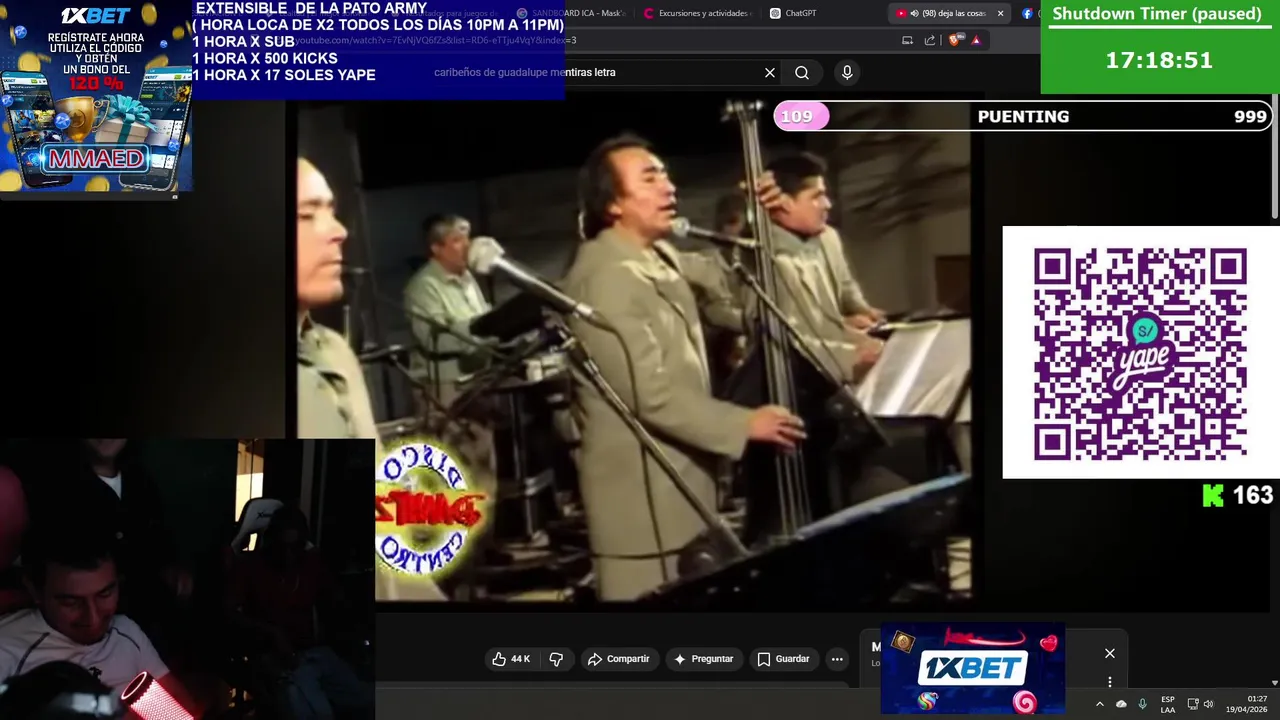Click the 1 HORA X 17 SOLES YAPE line
The image size is (1280, 720).
(x=284, y=75)
